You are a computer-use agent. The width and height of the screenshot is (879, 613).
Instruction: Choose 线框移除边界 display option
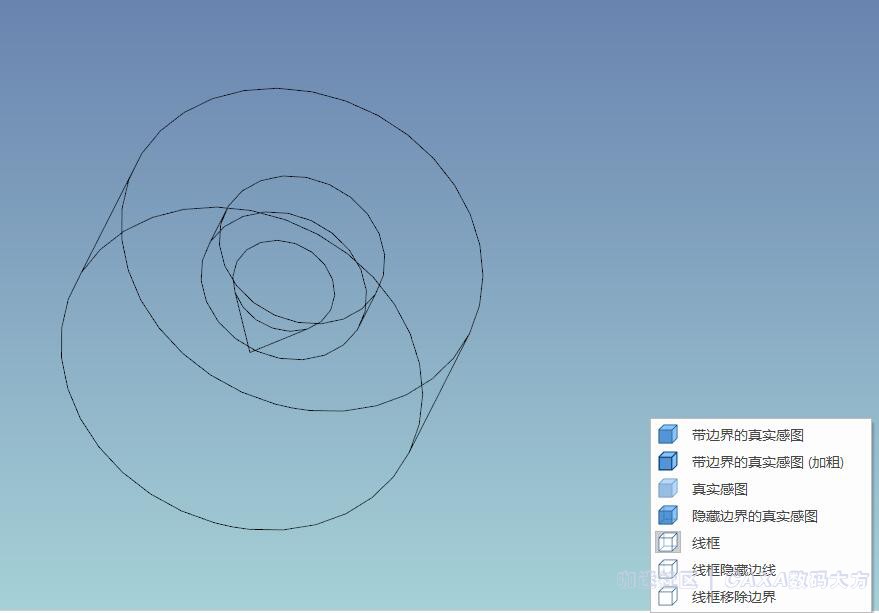click(733, 597)
